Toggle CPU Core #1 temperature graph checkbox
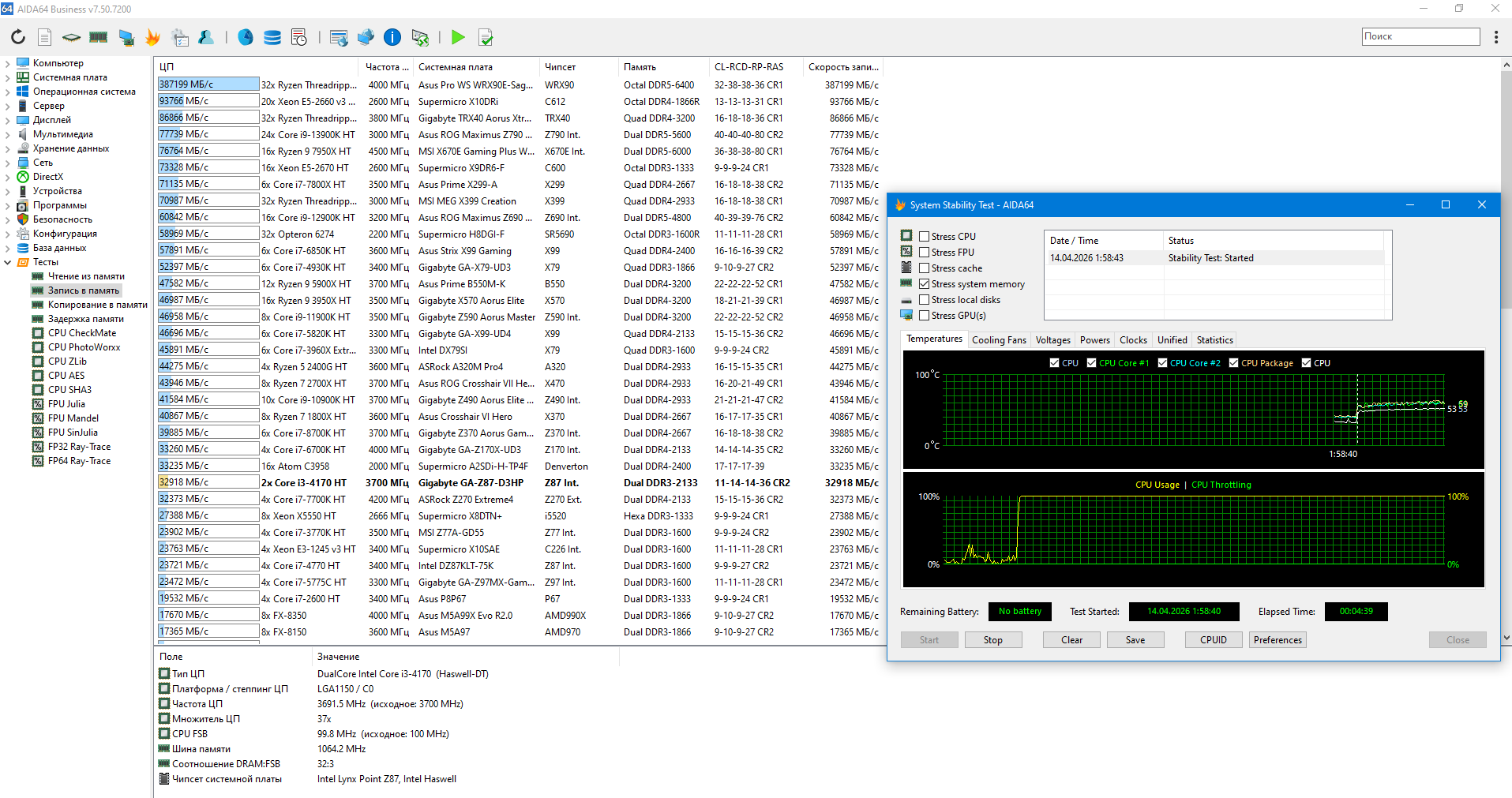 click(1091, 363)
